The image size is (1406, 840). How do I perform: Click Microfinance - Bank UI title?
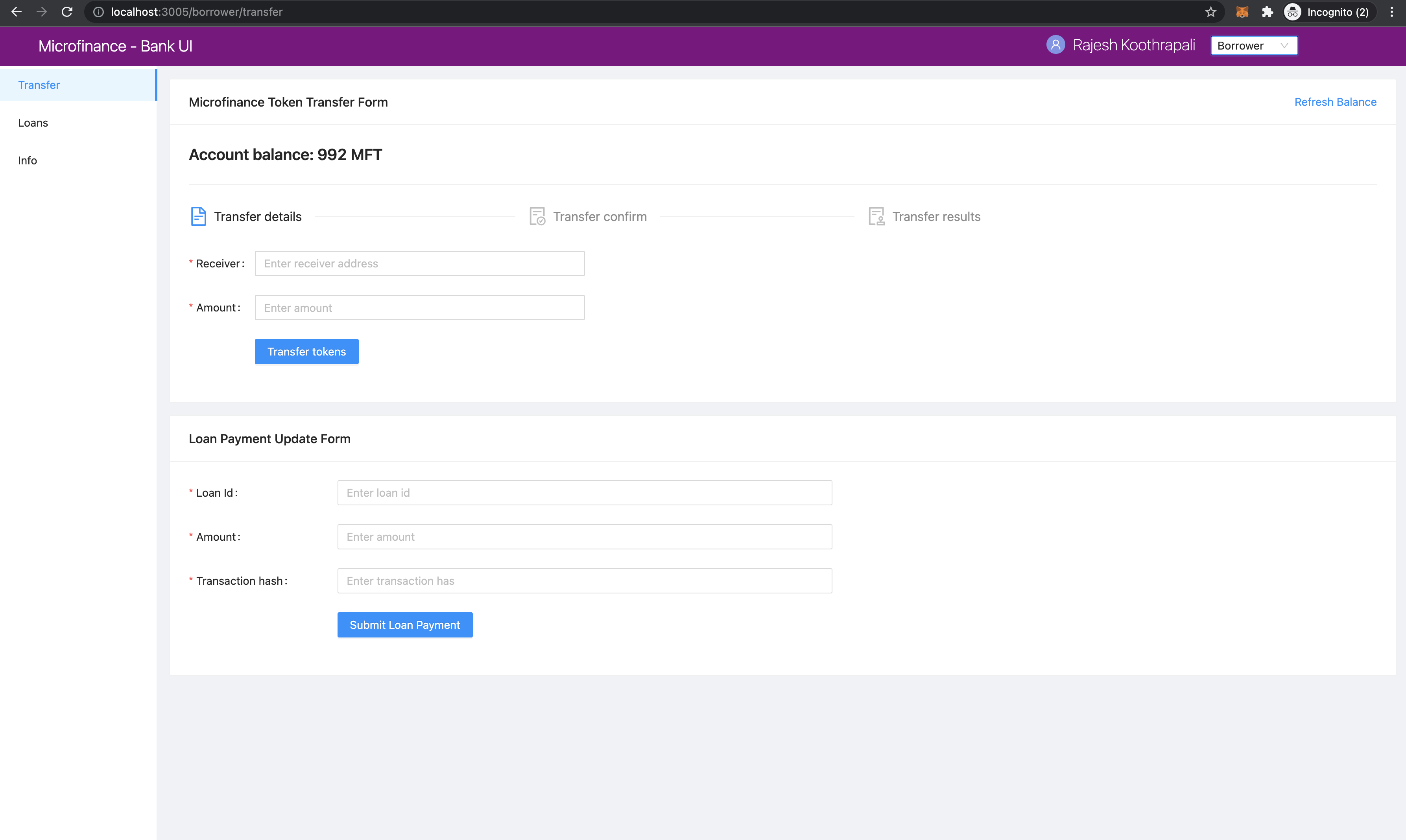tap(116, 46)
